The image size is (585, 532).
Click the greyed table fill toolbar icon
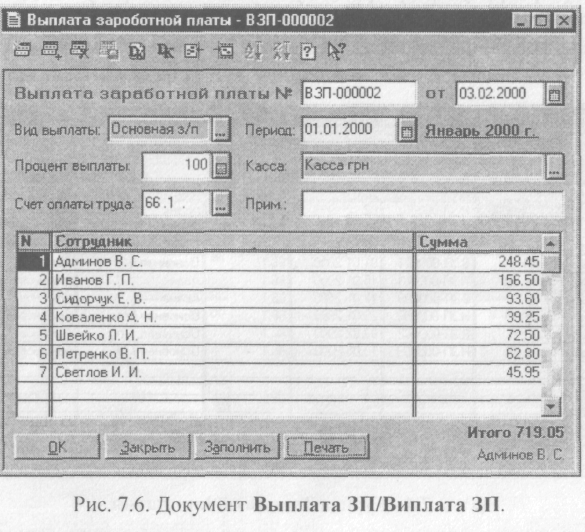click(109, 50)
